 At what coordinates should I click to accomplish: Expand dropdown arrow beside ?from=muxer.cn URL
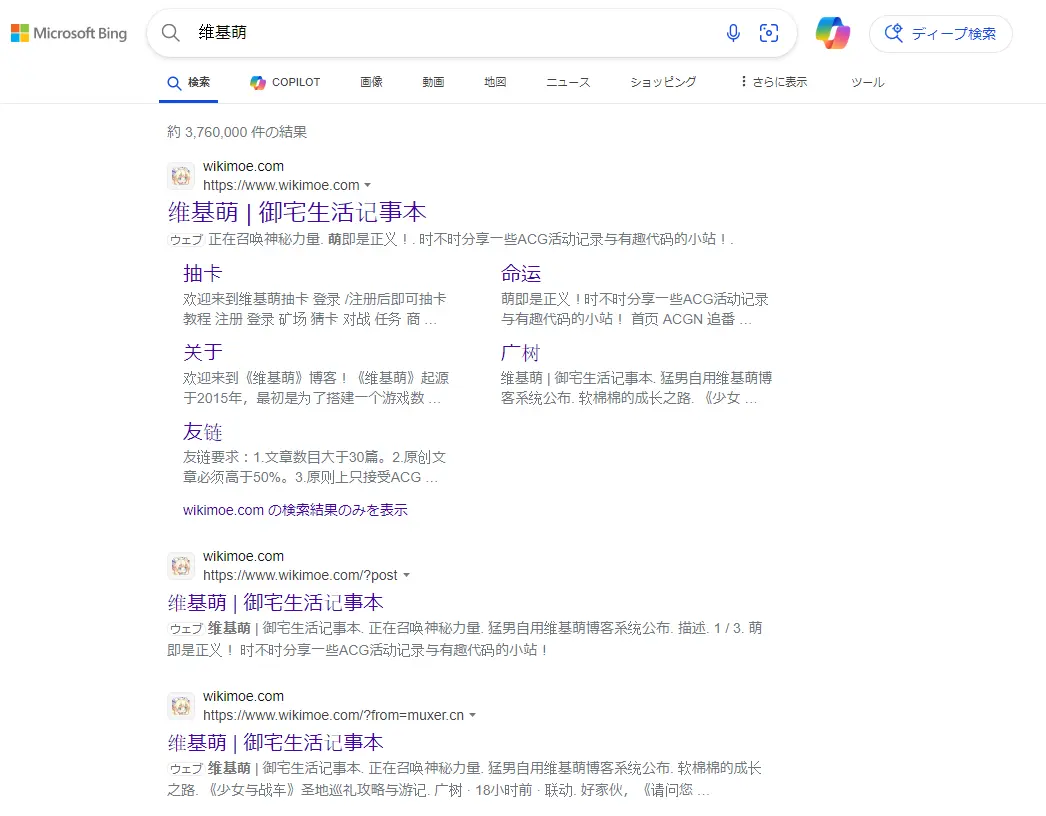point(472,716)
